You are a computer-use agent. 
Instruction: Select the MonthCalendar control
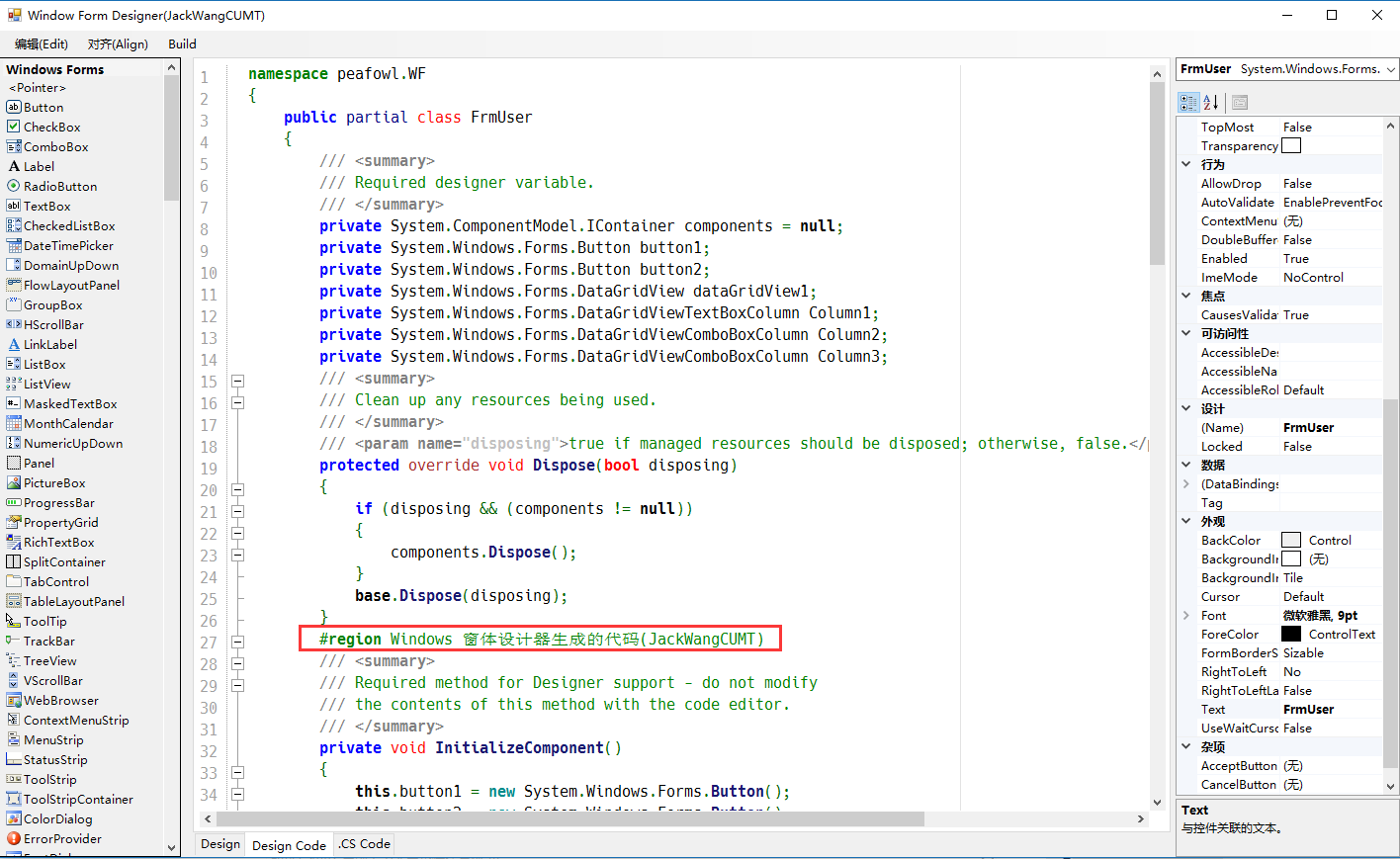(x=60, y=423)
